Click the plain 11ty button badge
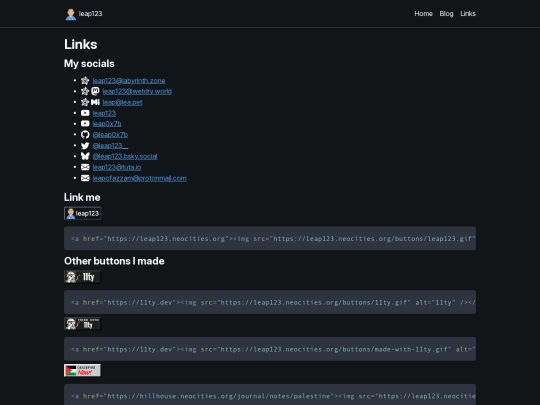The image size is (540, 405). (x=82, y=277)
